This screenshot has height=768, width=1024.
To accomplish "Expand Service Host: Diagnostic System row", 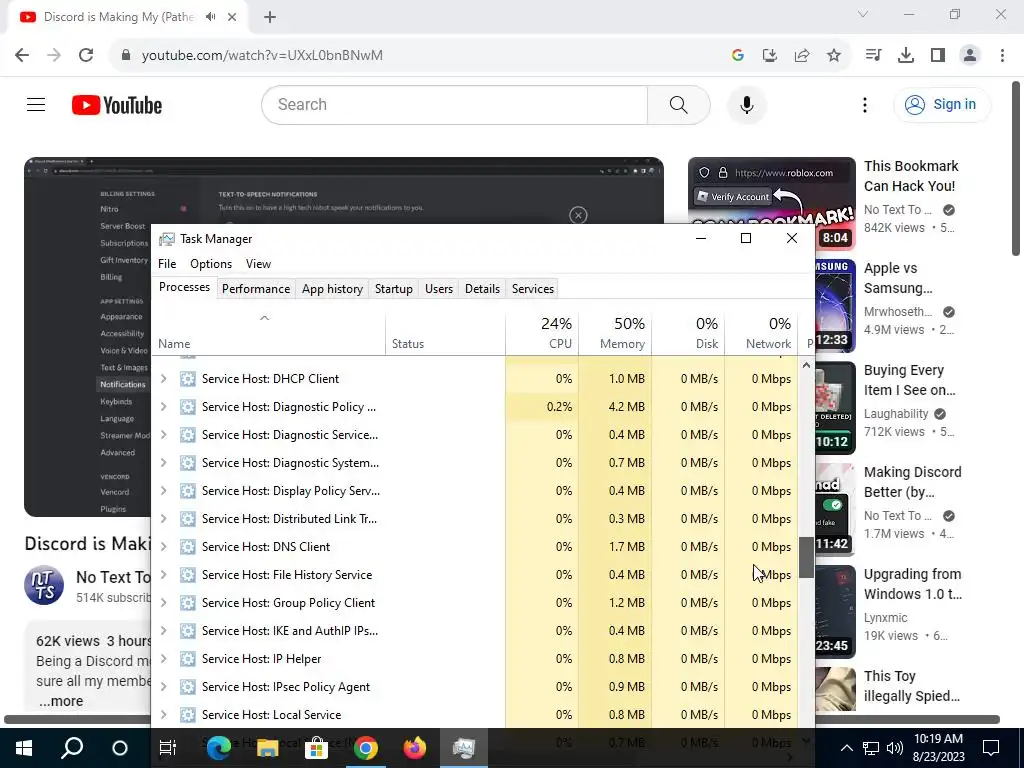I will tap(163, 463).
